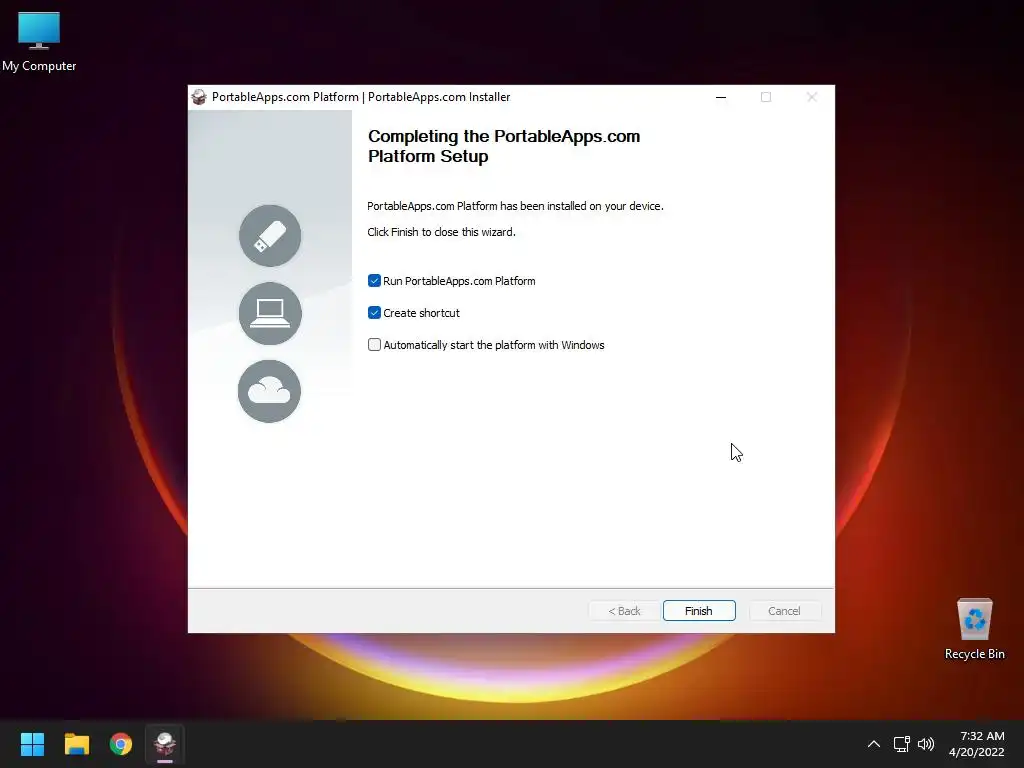1024x768 pixels.
Task: Show hidden system tray icons
Action: tap(874, 744)
